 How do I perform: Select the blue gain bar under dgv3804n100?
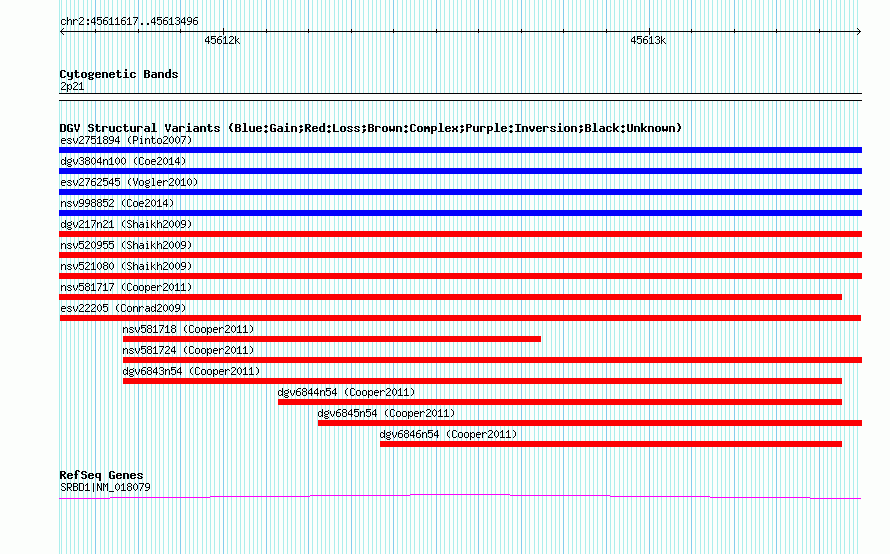(x=460, y=171)
